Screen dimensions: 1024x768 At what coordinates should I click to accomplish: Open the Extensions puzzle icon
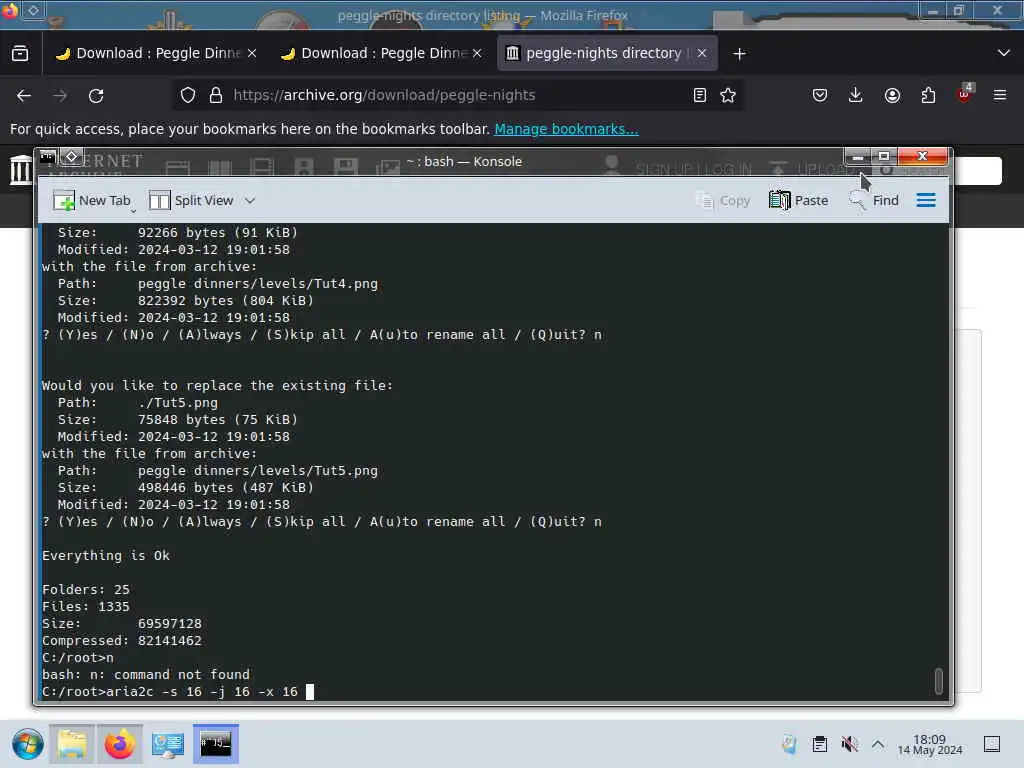(x=928, y=96)
